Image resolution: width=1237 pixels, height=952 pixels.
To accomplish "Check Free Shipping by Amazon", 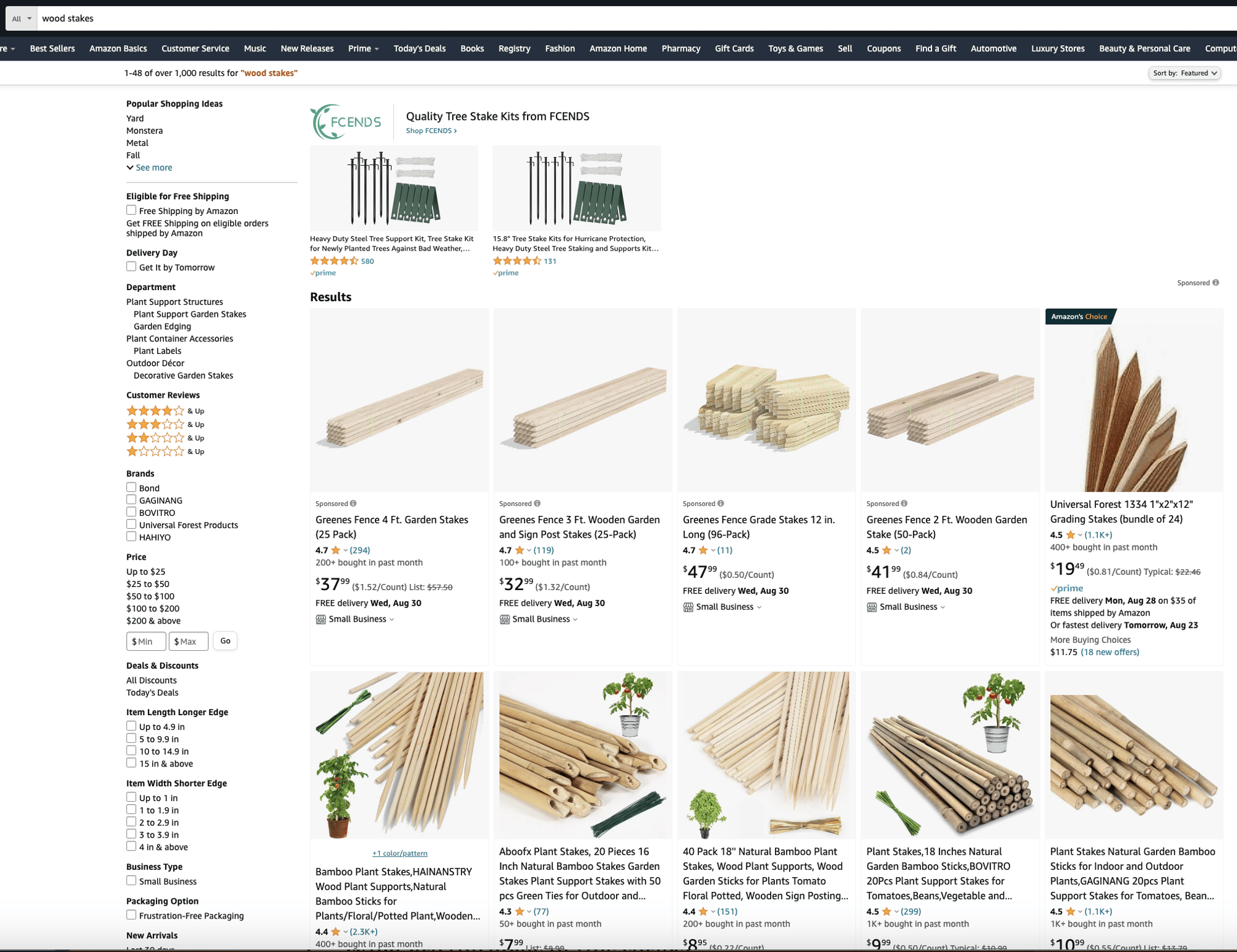I will point(131,210).
